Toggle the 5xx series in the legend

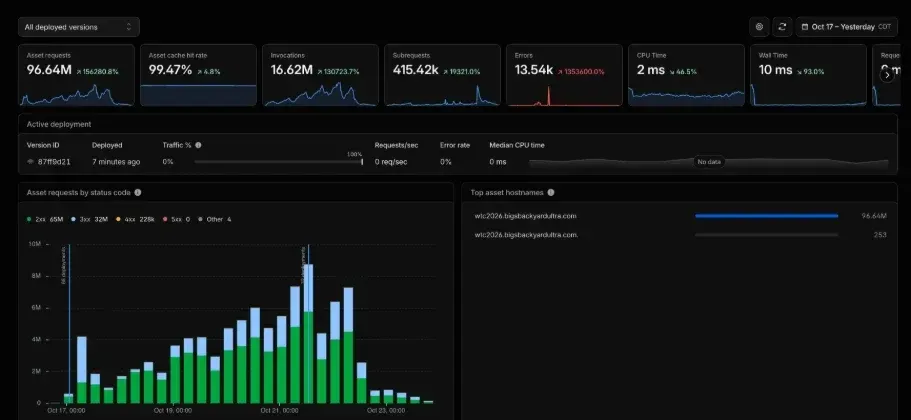pos(176,220)
